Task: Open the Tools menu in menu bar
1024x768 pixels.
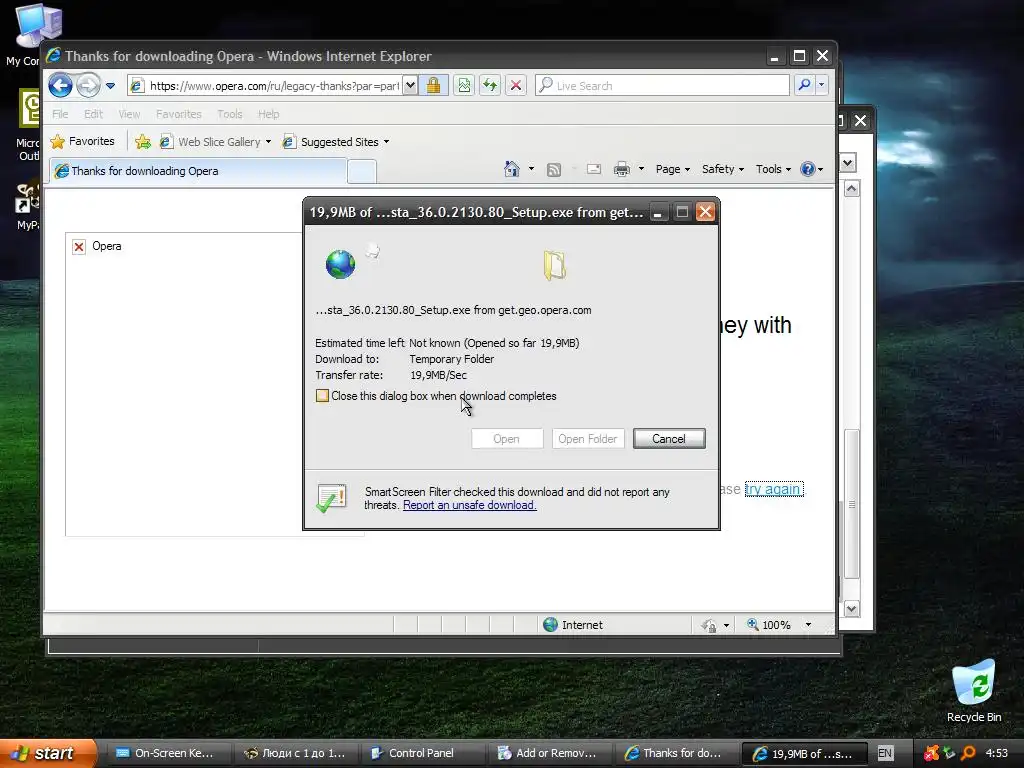Action: [x=229, y=114]
